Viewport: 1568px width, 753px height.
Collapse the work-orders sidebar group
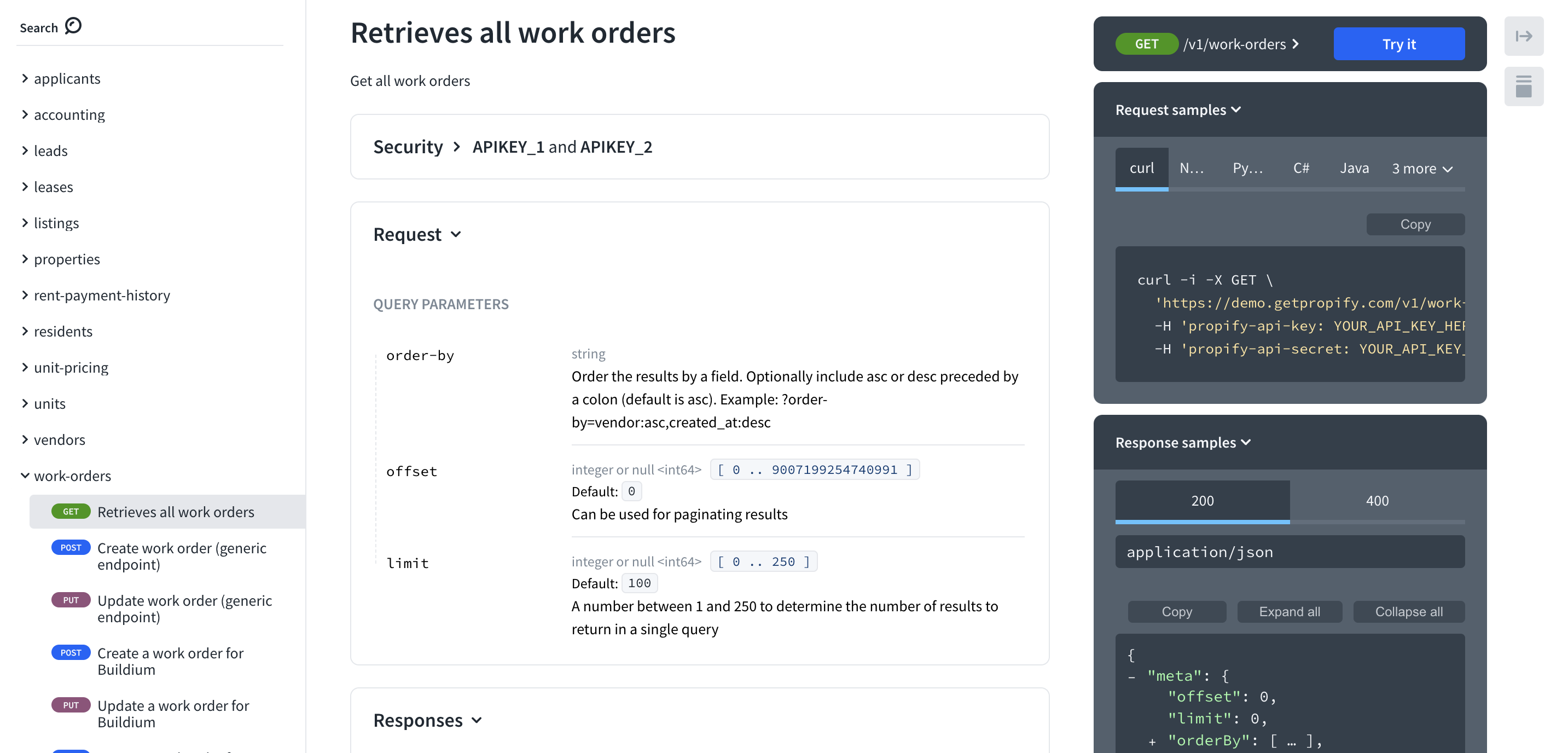[x=25, y=476]
